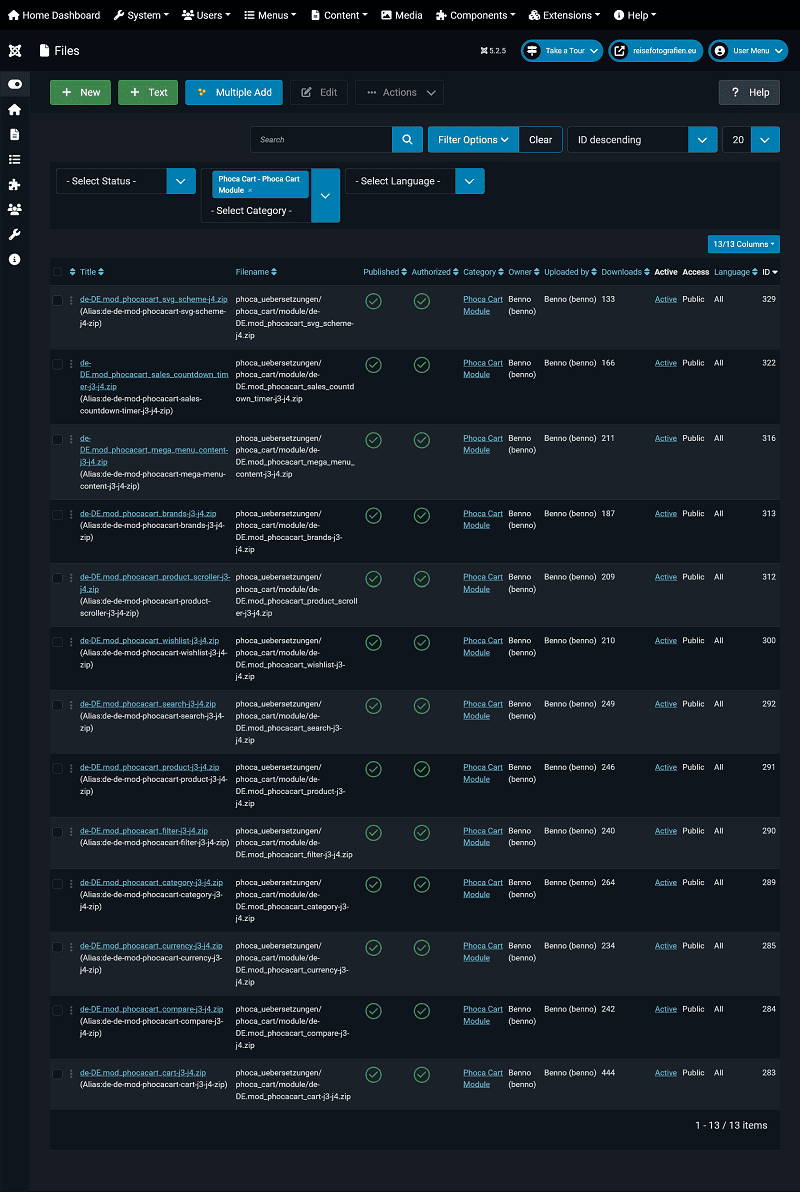Image resolution: width=800 pixels, height=1192 pixels.
Task: Toggle published status of svg_scheme file
Action: pos(373,301)
